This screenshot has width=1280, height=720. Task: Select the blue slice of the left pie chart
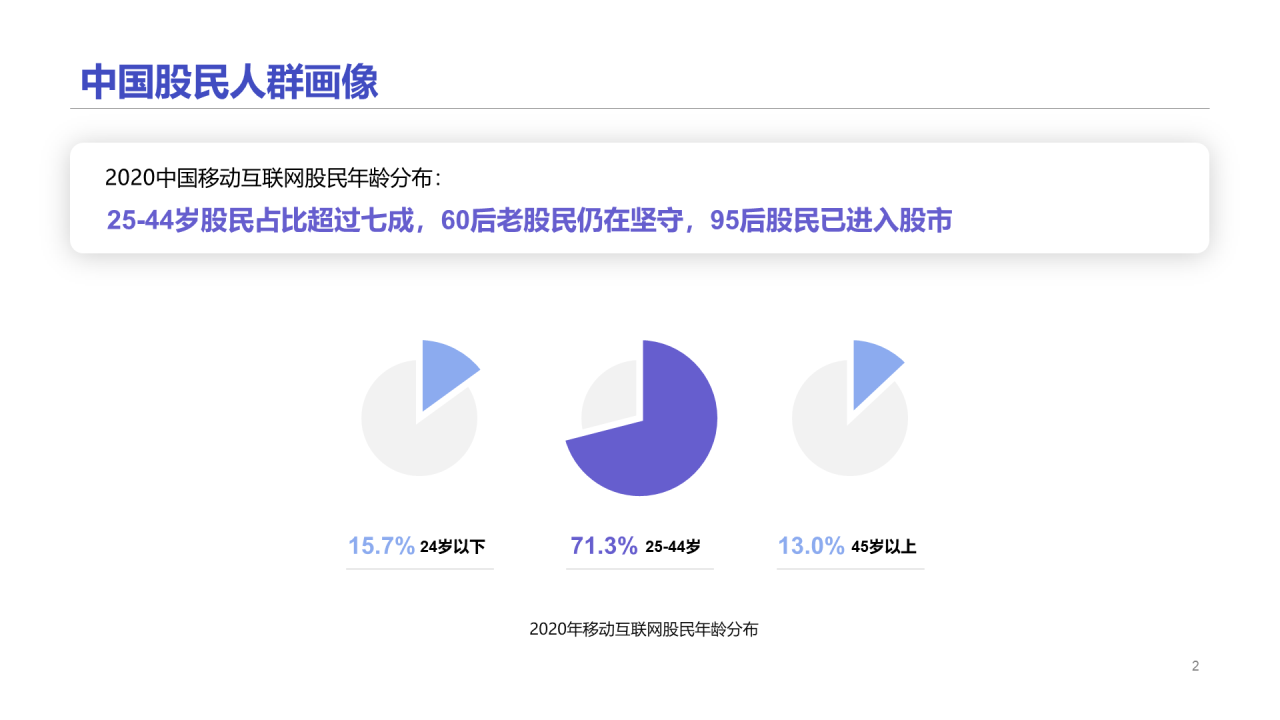444,370
